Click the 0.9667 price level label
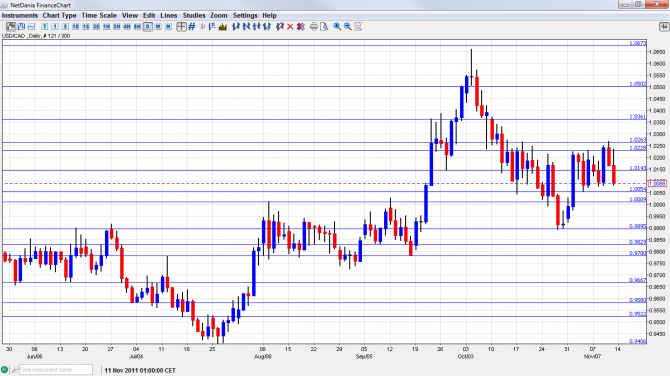Viewport: 670px width, 376px height. tap(638, 280)
